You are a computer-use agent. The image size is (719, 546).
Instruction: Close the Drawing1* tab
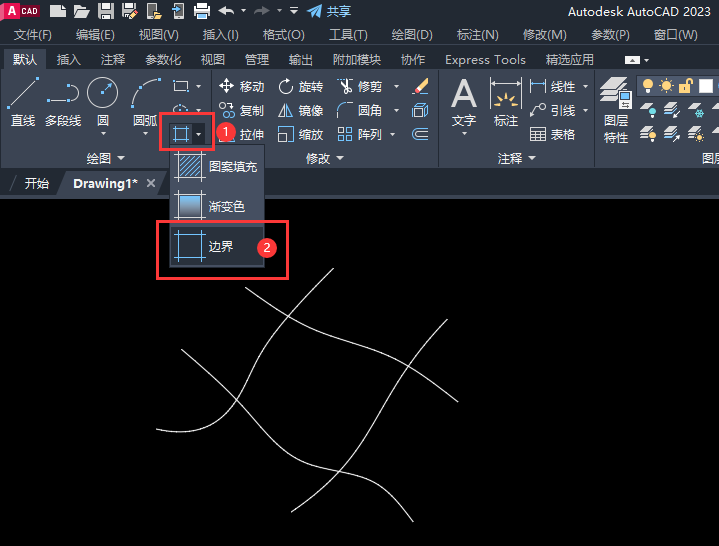pyautogui.click(x=150, y=183)
